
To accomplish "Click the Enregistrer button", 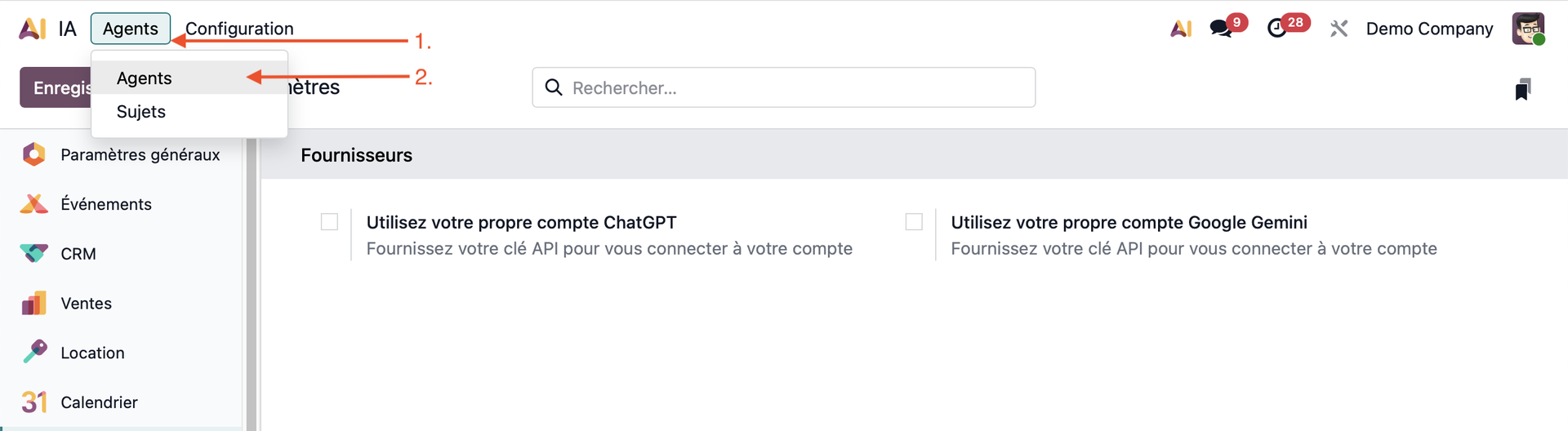I will point(56,87).
